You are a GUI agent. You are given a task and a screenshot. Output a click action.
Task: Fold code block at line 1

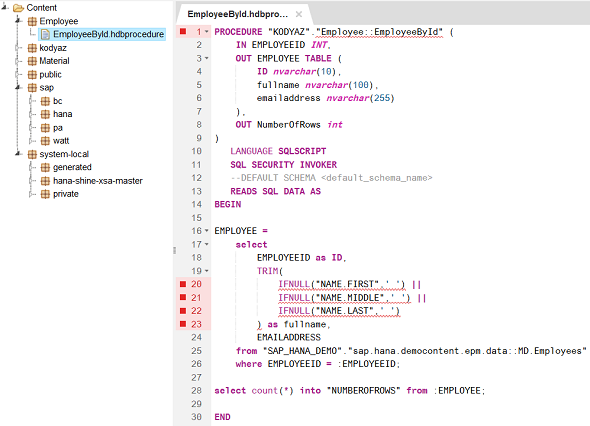tap(207, 32)
